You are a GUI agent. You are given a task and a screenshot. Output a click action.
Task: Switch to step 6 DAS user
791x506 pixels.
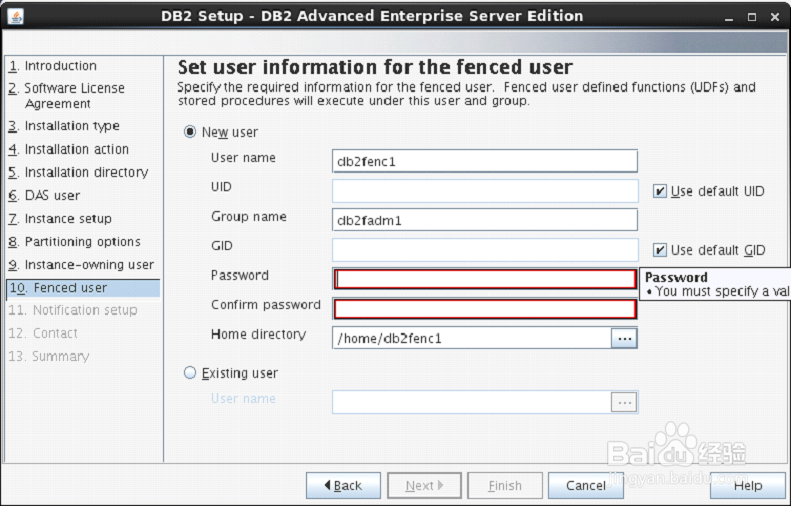44,196
